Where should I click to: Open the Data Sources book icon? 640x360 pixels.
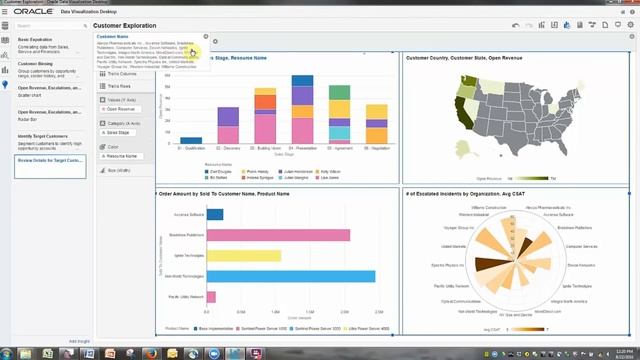point(5,40)
